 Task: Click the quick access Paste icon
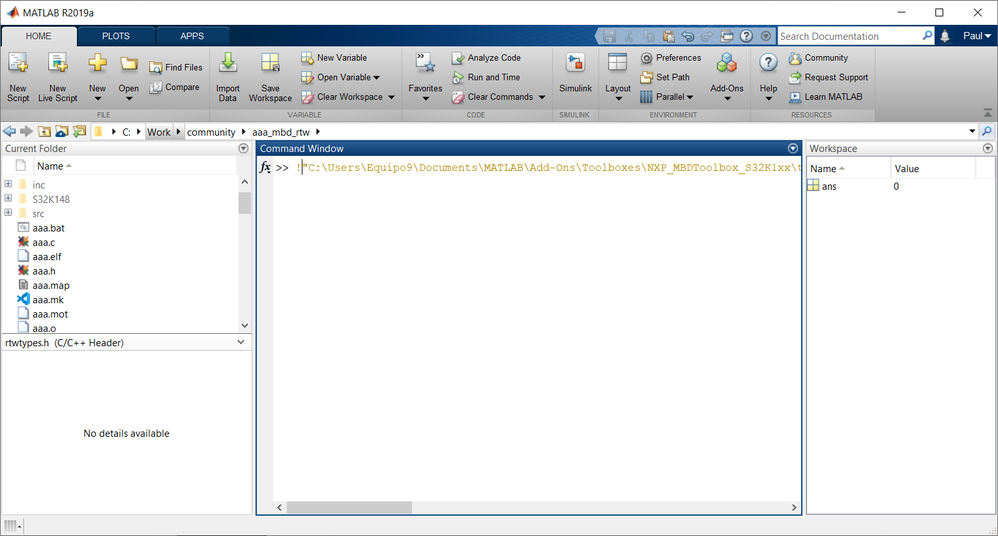668,36
